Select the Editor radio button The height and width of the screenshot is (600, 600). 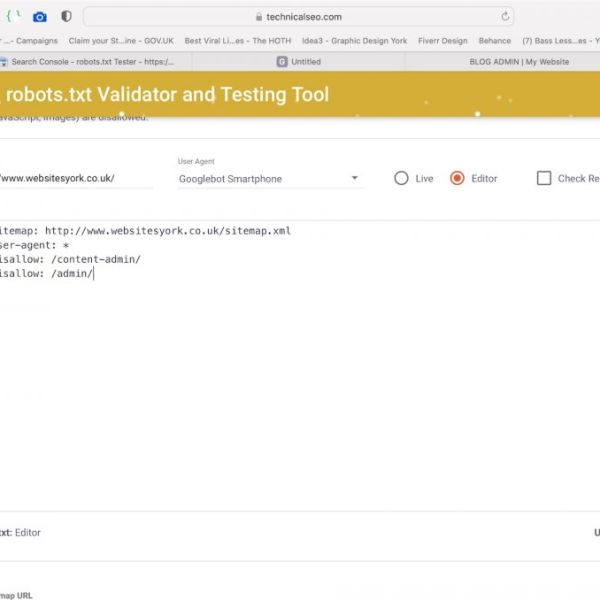click(457, 178)
